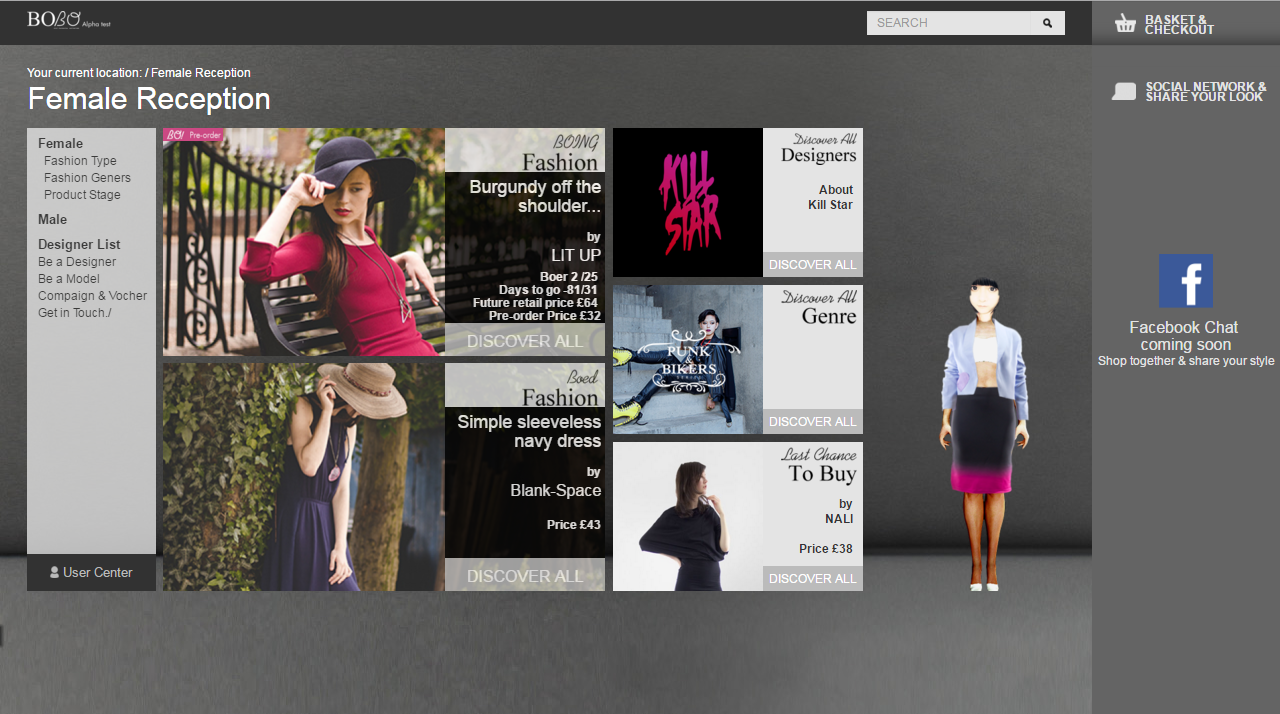Click the 'Price £38' text
This screenshot has width=1280, height=714.
click(x=826, y=549)
